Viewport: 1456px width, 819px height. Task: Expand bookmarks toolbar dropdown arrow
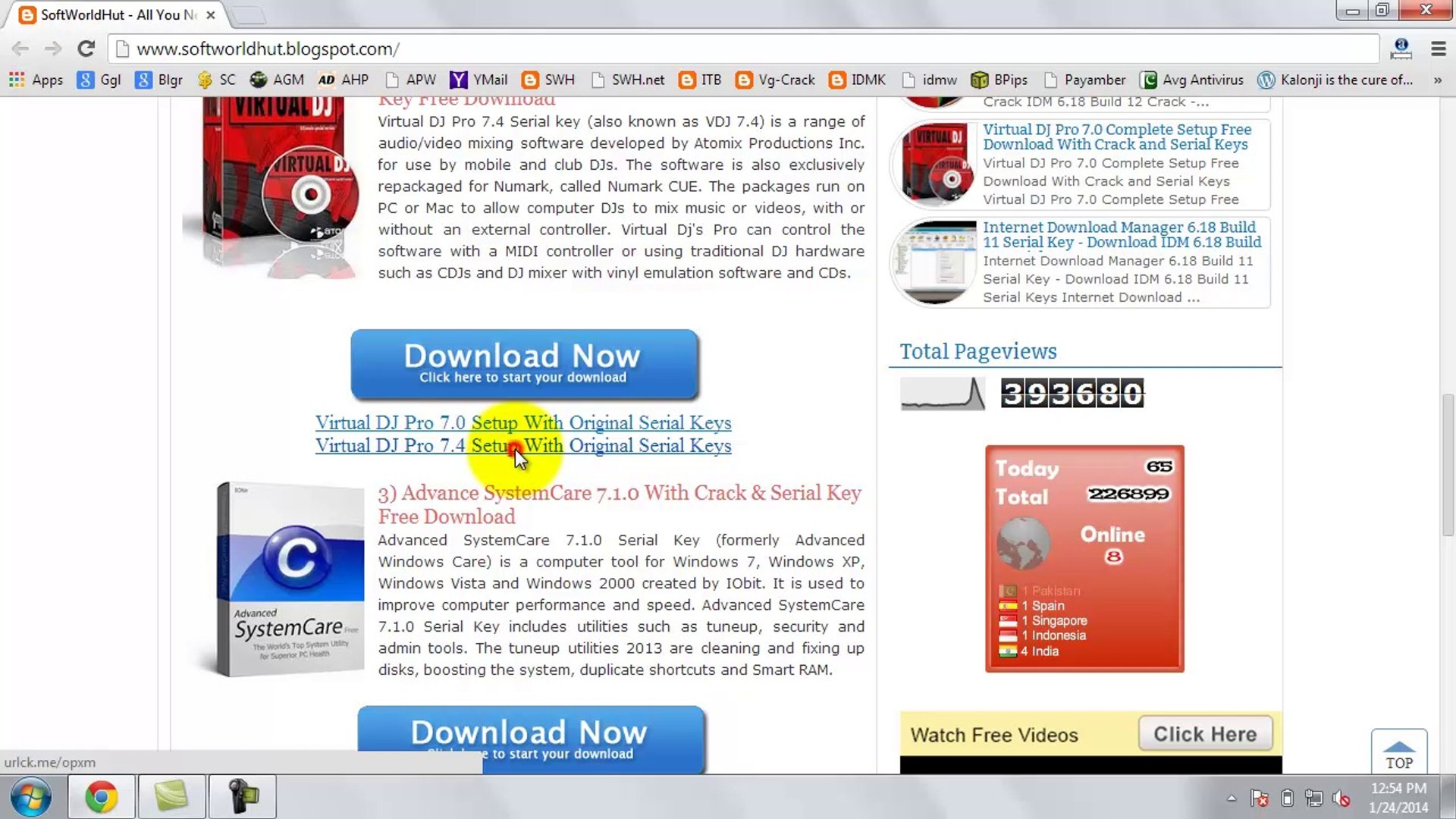point(1438,80)
